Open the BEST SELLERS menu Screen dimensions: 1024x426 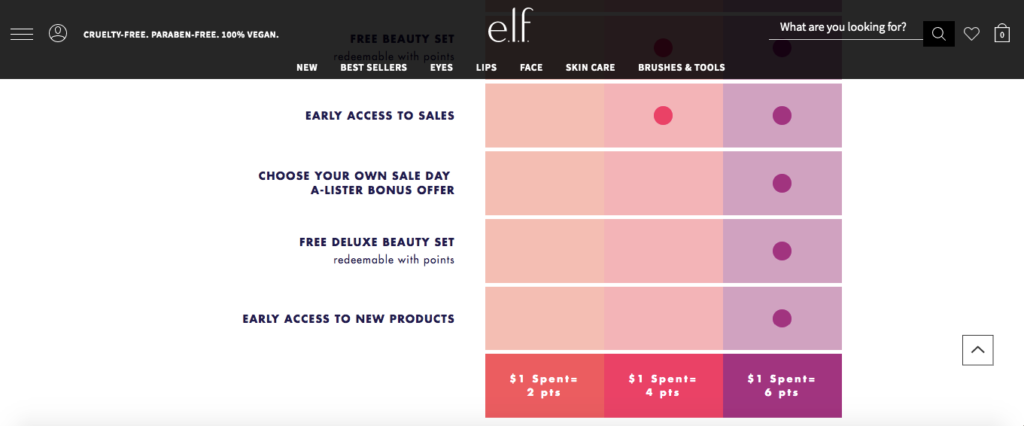374,67
